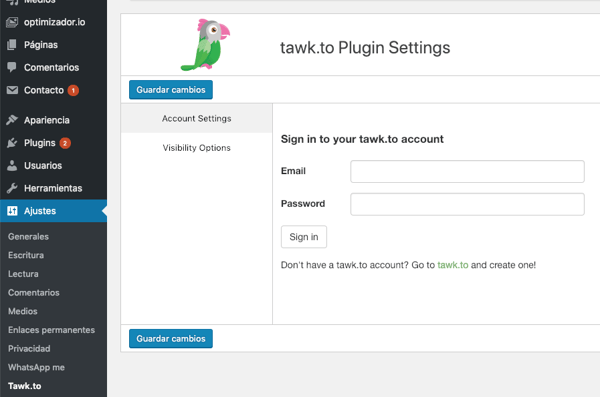This screenshot has height=397, width=600.
Task: Follow the green tawk.to link
Action: 453,265
